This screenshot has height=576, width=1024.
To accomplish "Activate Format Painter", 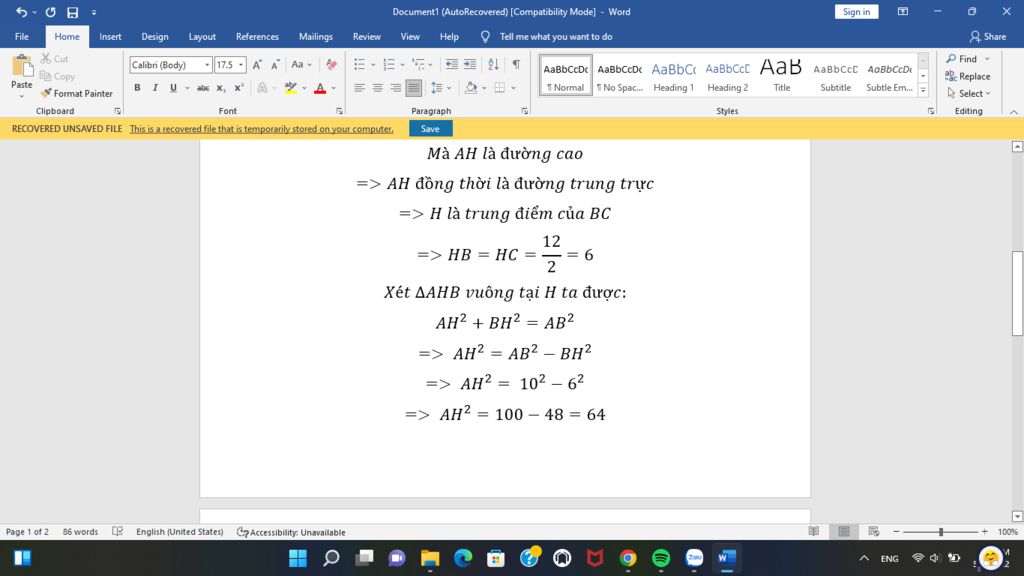I will [x=76, y=93].
